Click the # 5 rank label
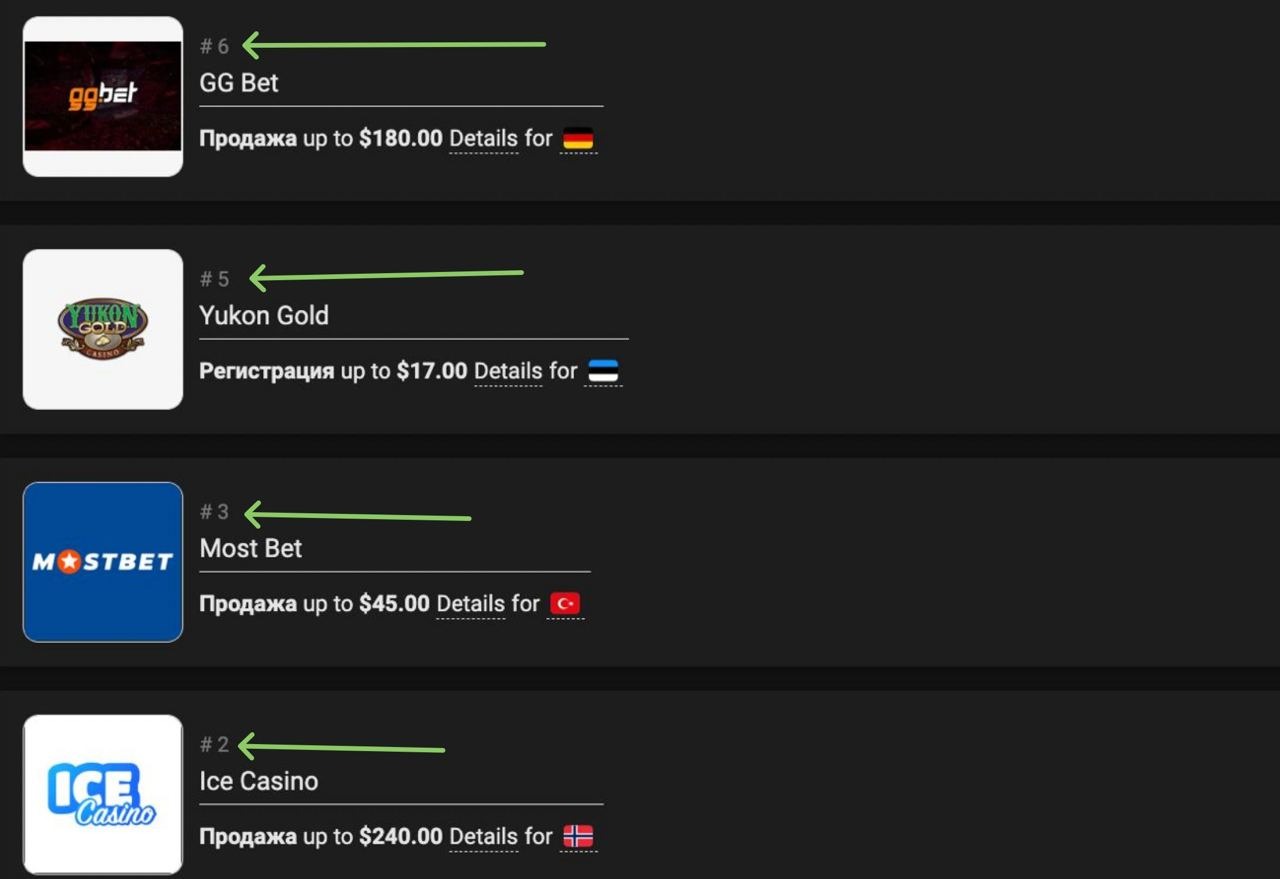The height and width of the screenshot is (879, 1280). tap(214, 279)
